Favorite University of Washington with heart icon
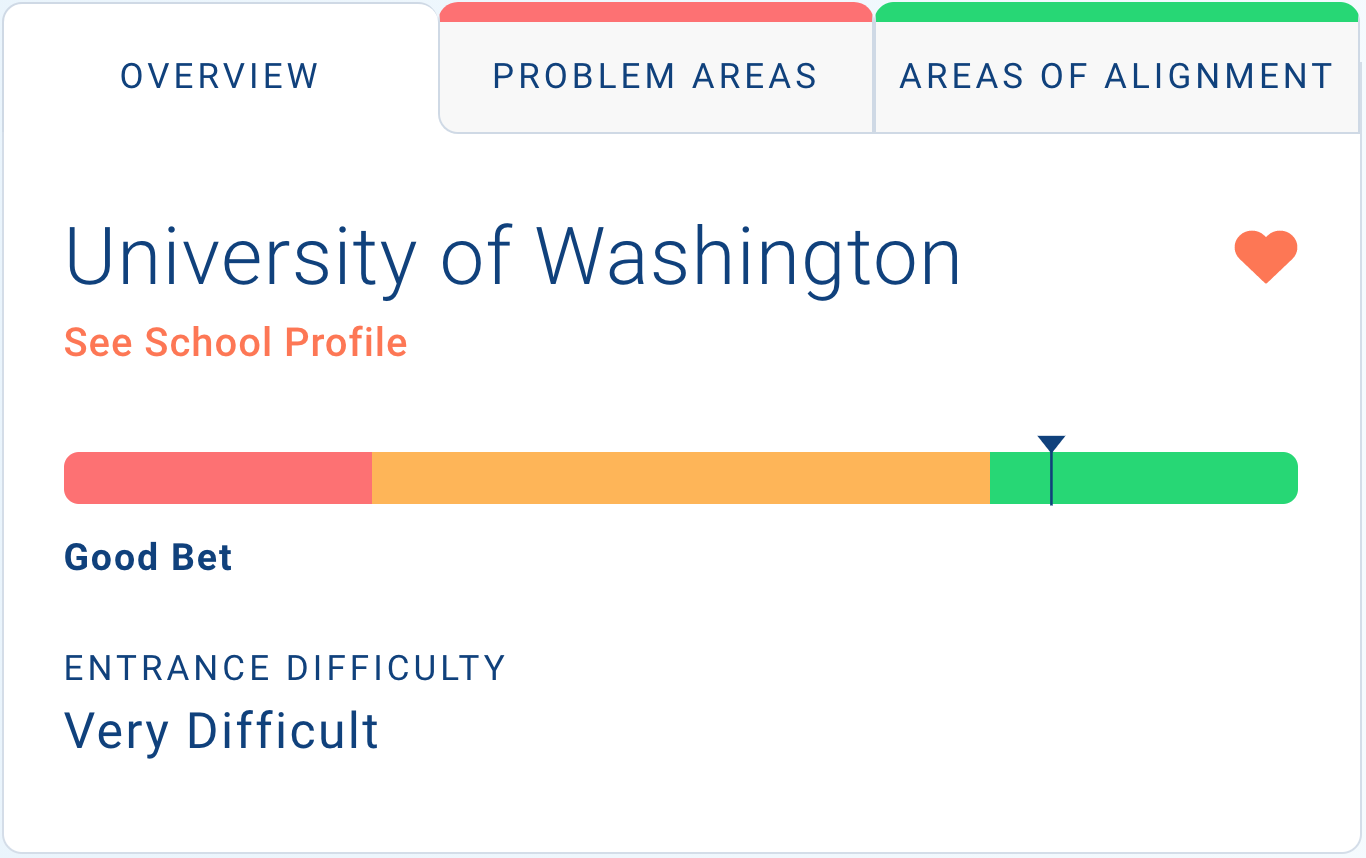The height and width of the screenshot is (858, 1366). [1266, 257]
